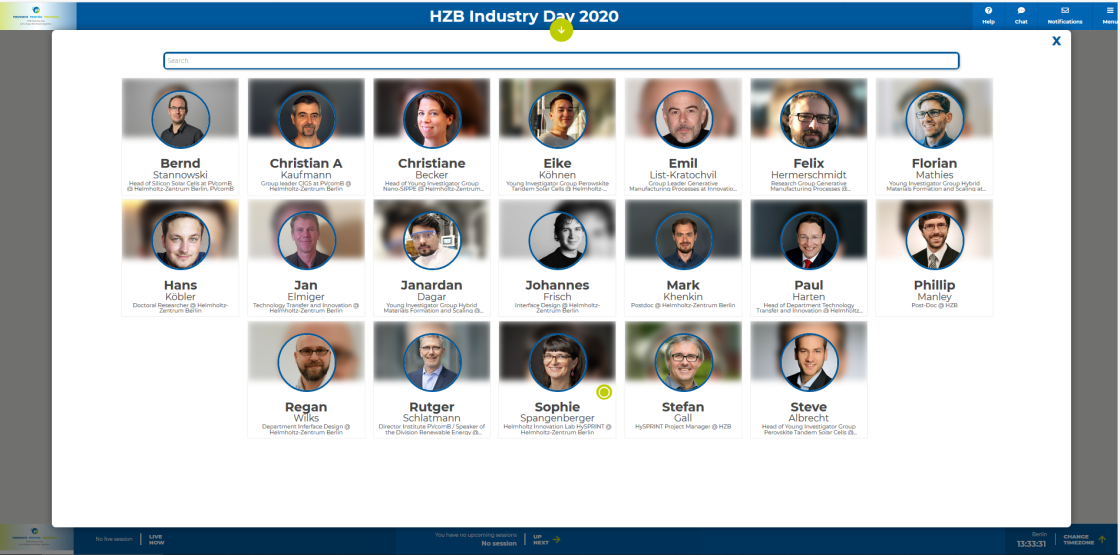Viewport: 1120px width, 555px height.
Task: Click the surname 'List-Kratochvil'
Action: coord(684,175)
